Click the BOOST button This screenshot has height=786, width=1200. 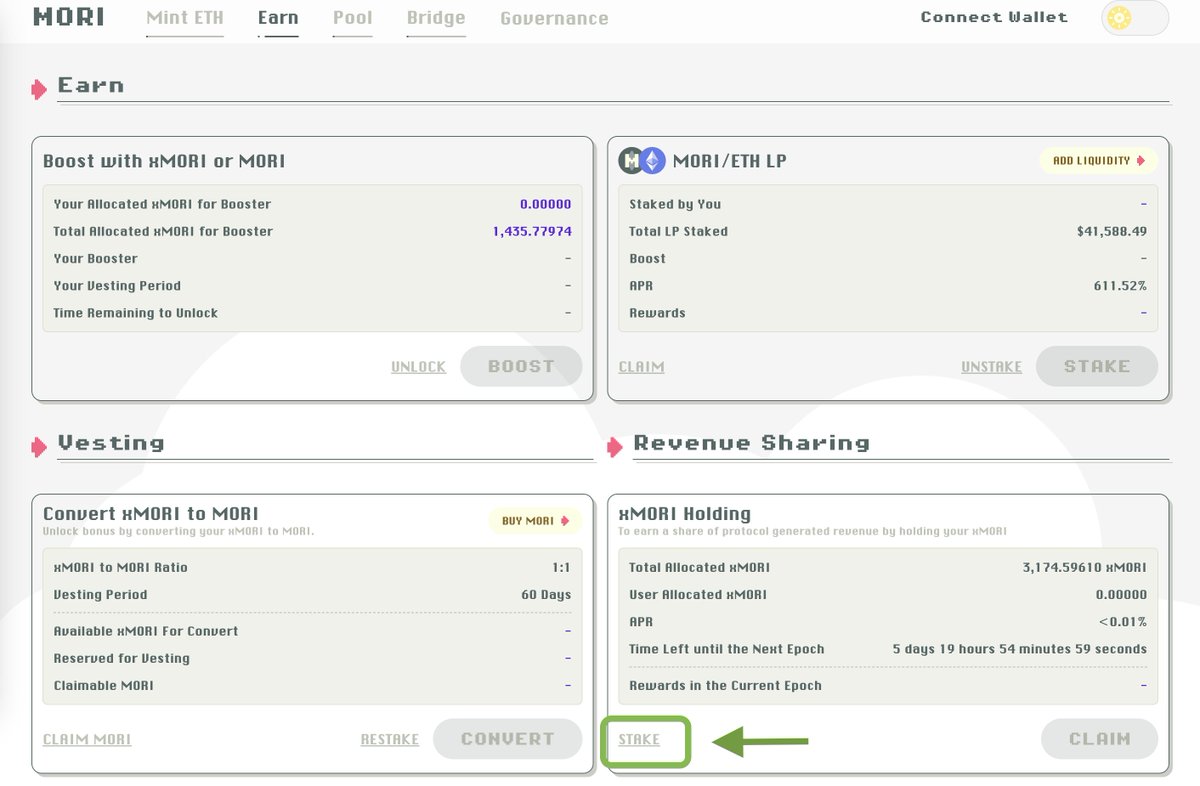click(x=521, y=366)
